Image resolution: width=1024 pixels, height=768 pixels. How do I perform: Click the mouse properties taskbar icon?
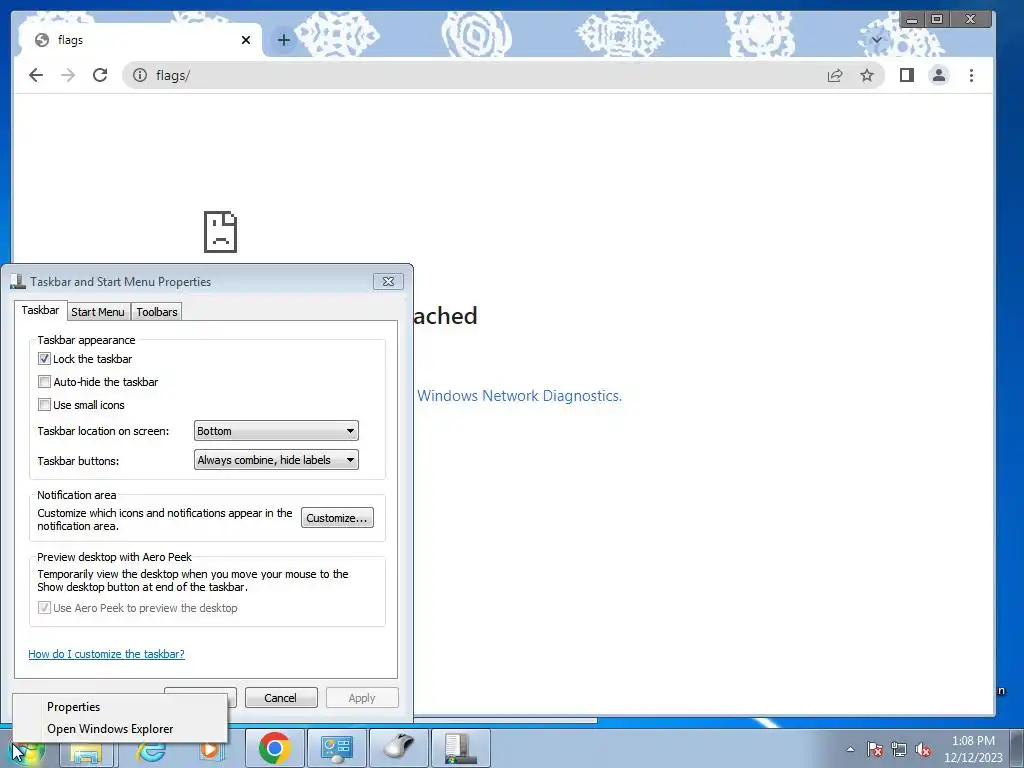point(399,748)
